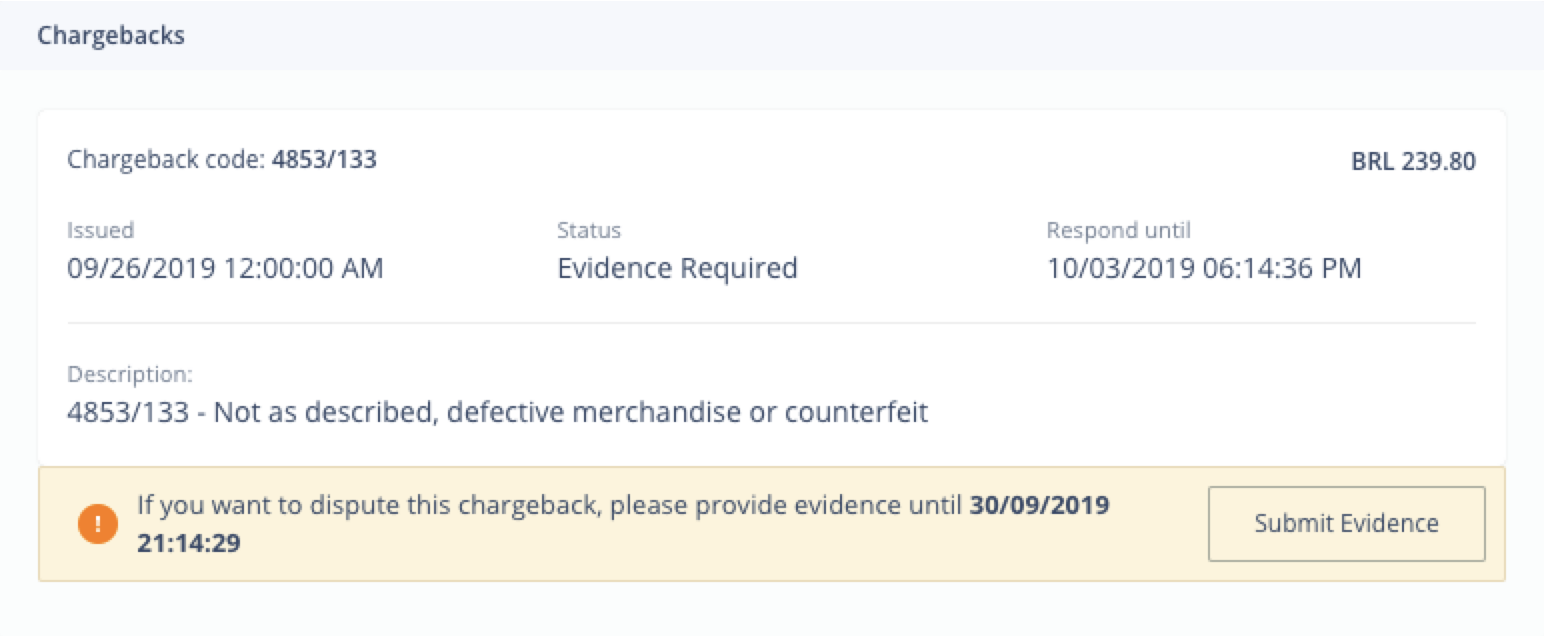Screen dimensions: 1544x636
Task: Click the divider line under chargeback details
Action: (x=770, y=322)
